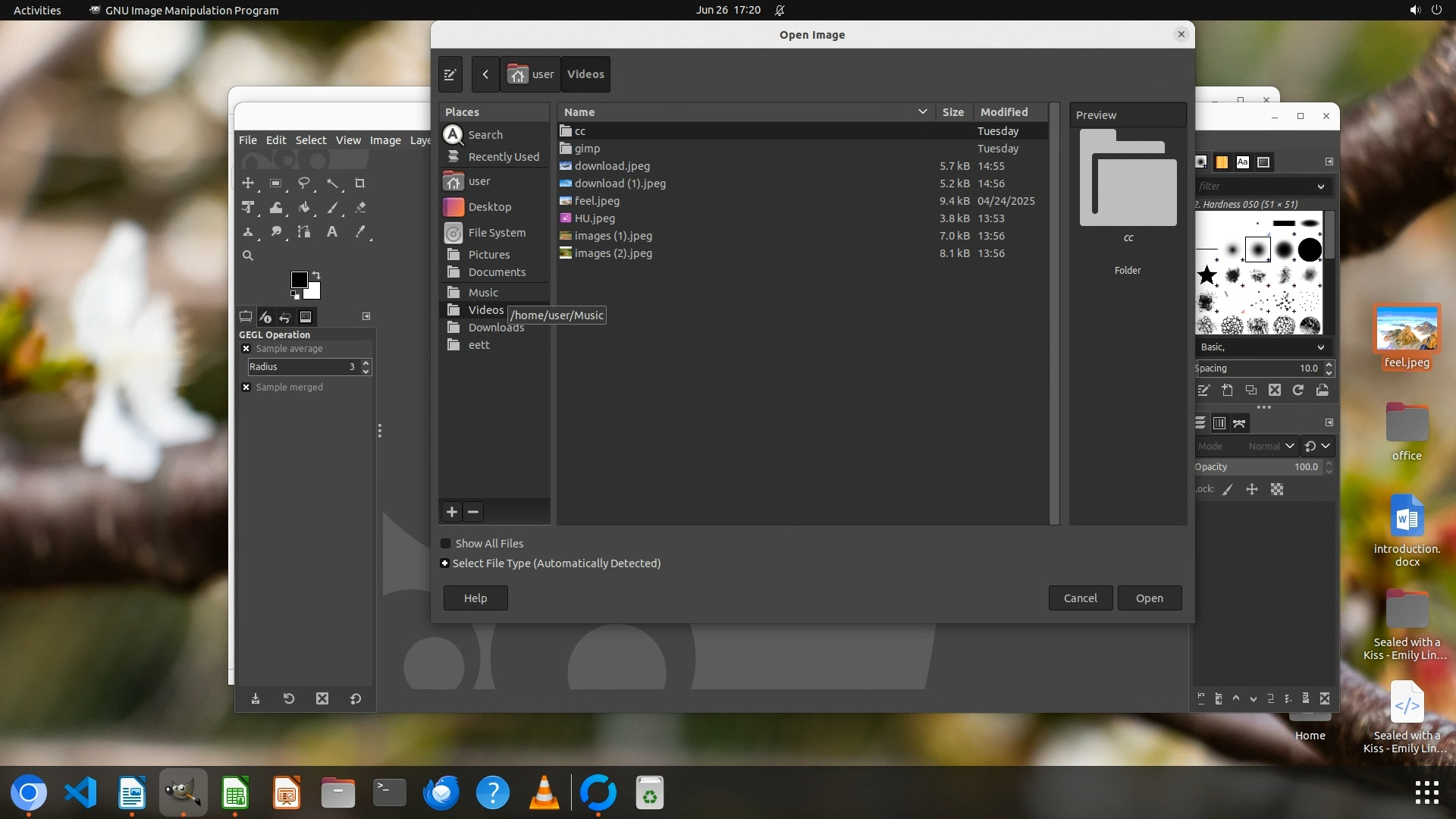
Task: Click the add bookmark plus button
Action: [452, 513]
